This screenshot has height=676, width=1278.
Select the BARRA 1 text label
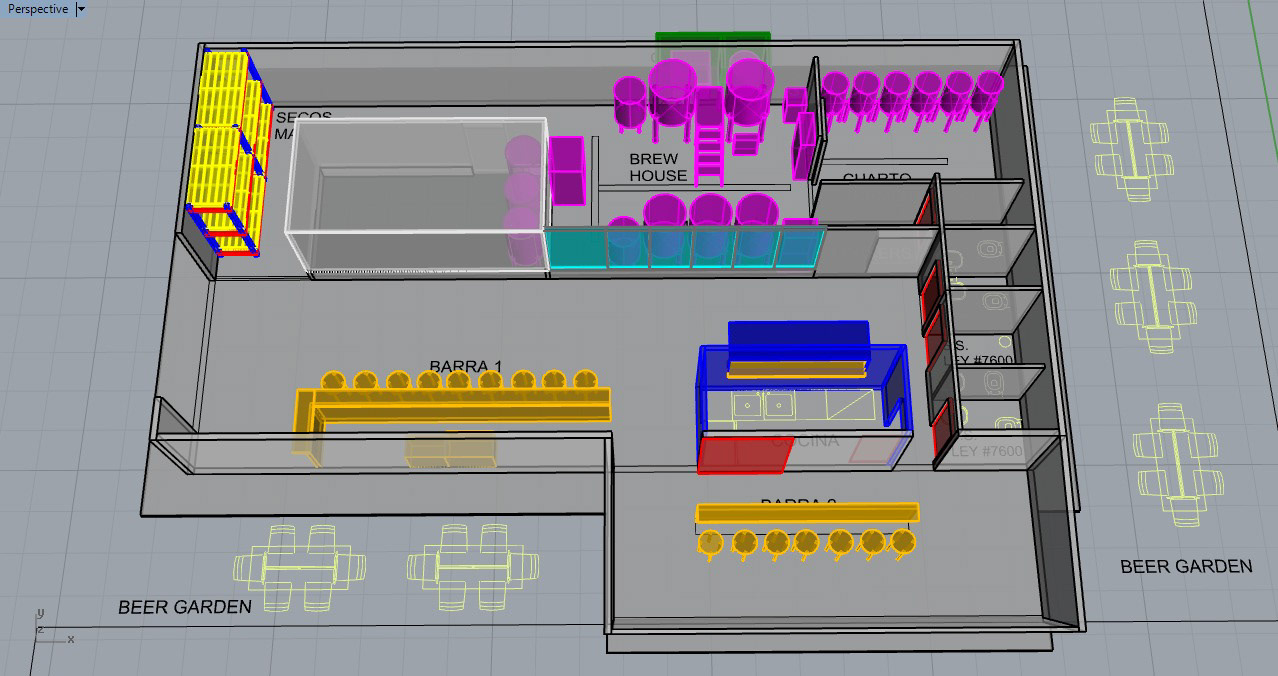(465, 366)
